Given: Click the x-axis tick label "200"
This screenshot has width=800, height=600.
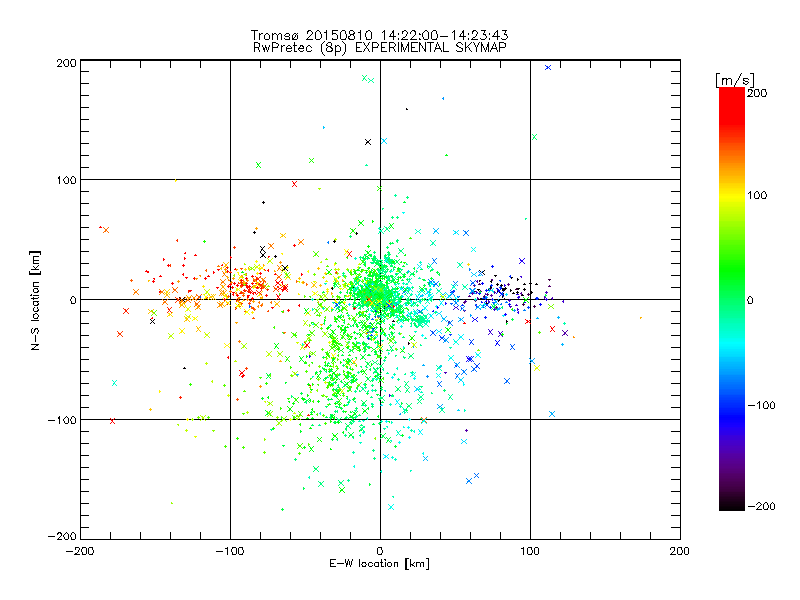Looking at the screenshot, I should tap(680, 551).
